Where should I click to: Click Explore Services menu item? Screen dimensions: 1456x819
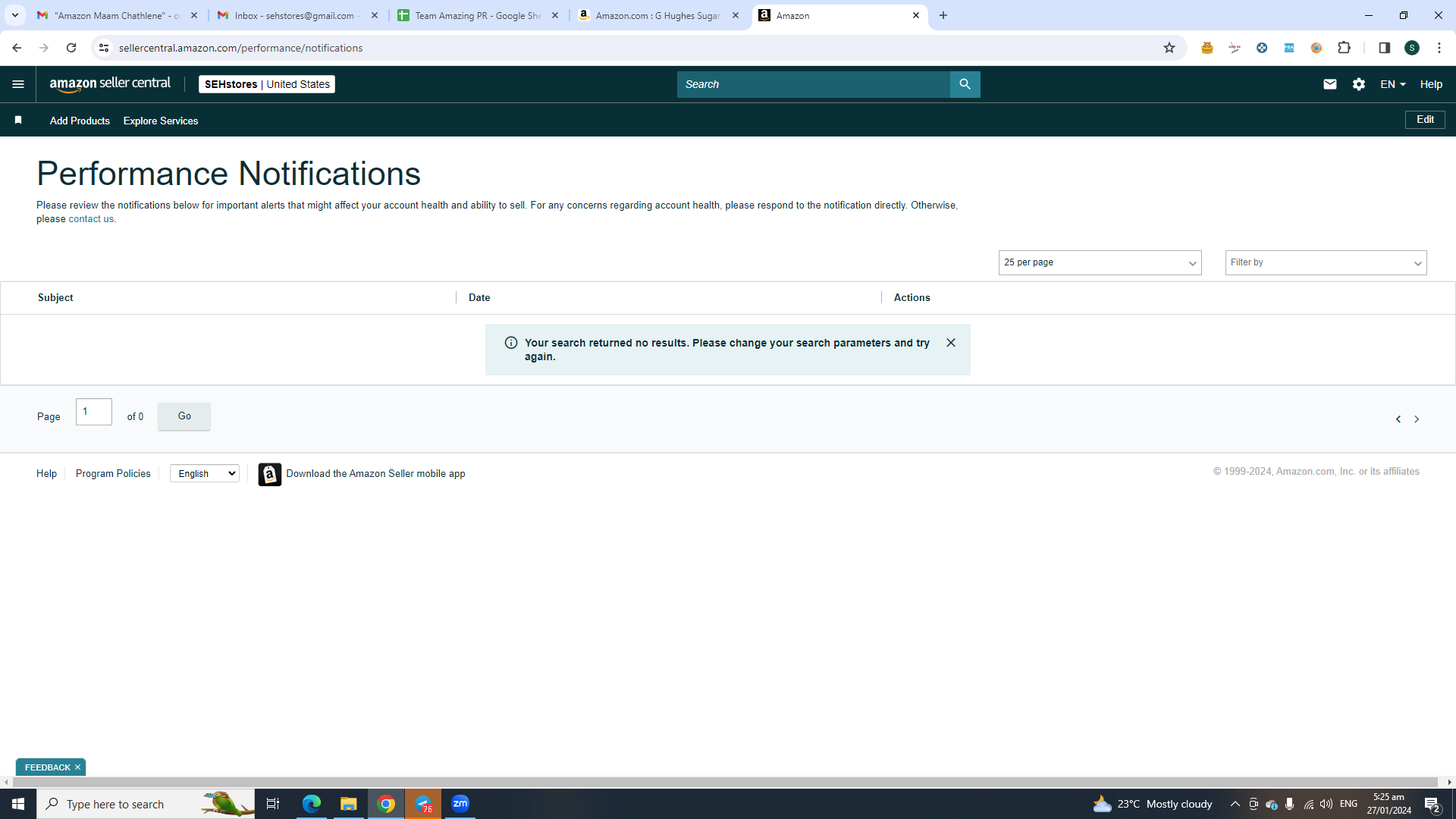[x=161, y=121]
